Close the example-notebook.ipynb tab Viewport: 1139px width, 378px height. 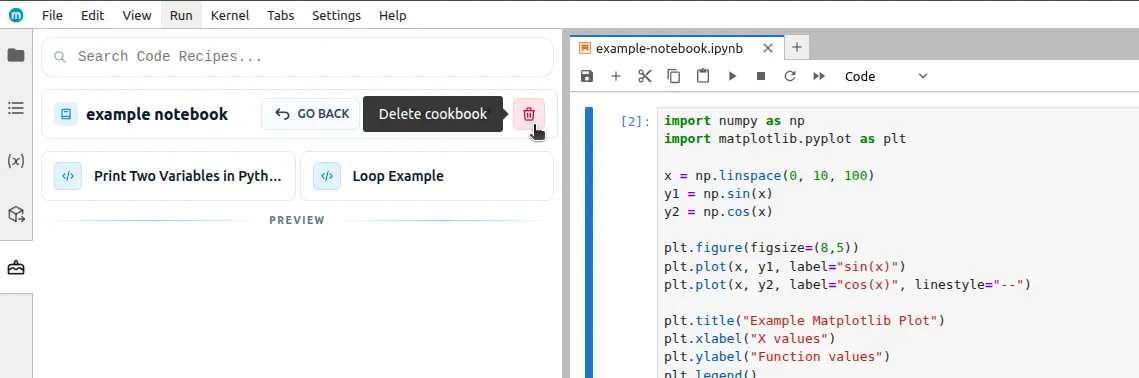[768, 49]
